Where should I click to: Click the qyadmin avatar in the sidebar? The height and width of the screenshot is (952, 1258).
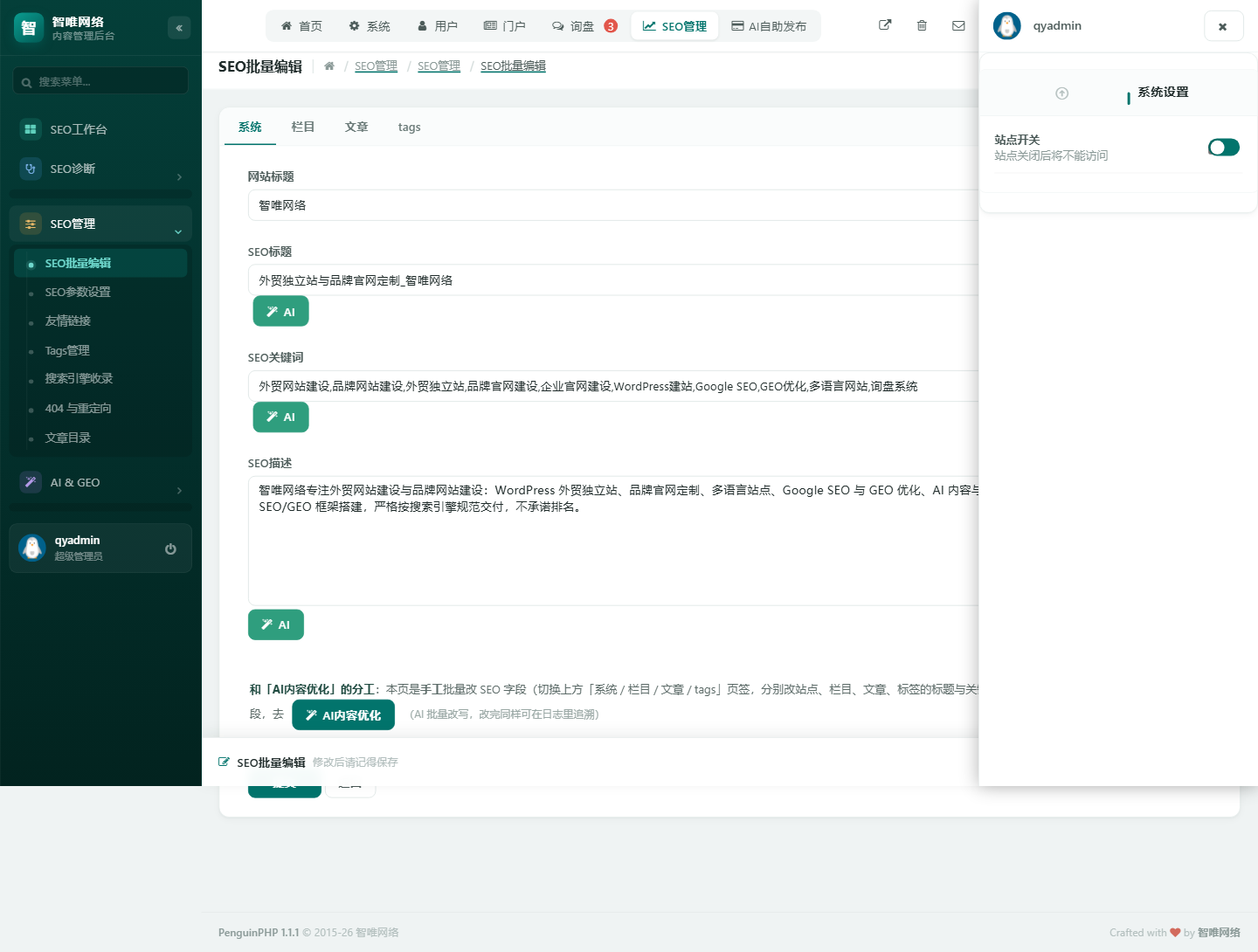tap(32, 548)
